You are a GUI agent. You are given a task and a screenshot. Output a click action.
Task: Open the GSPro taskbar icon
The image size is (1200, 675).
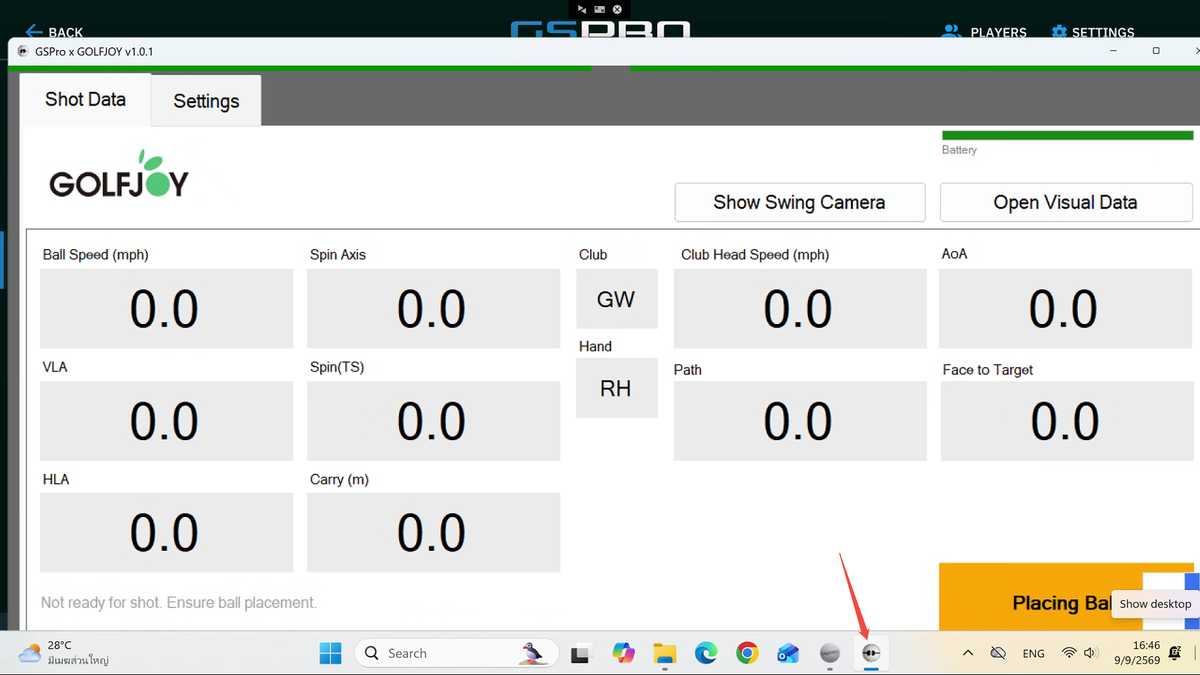[830, 653]
